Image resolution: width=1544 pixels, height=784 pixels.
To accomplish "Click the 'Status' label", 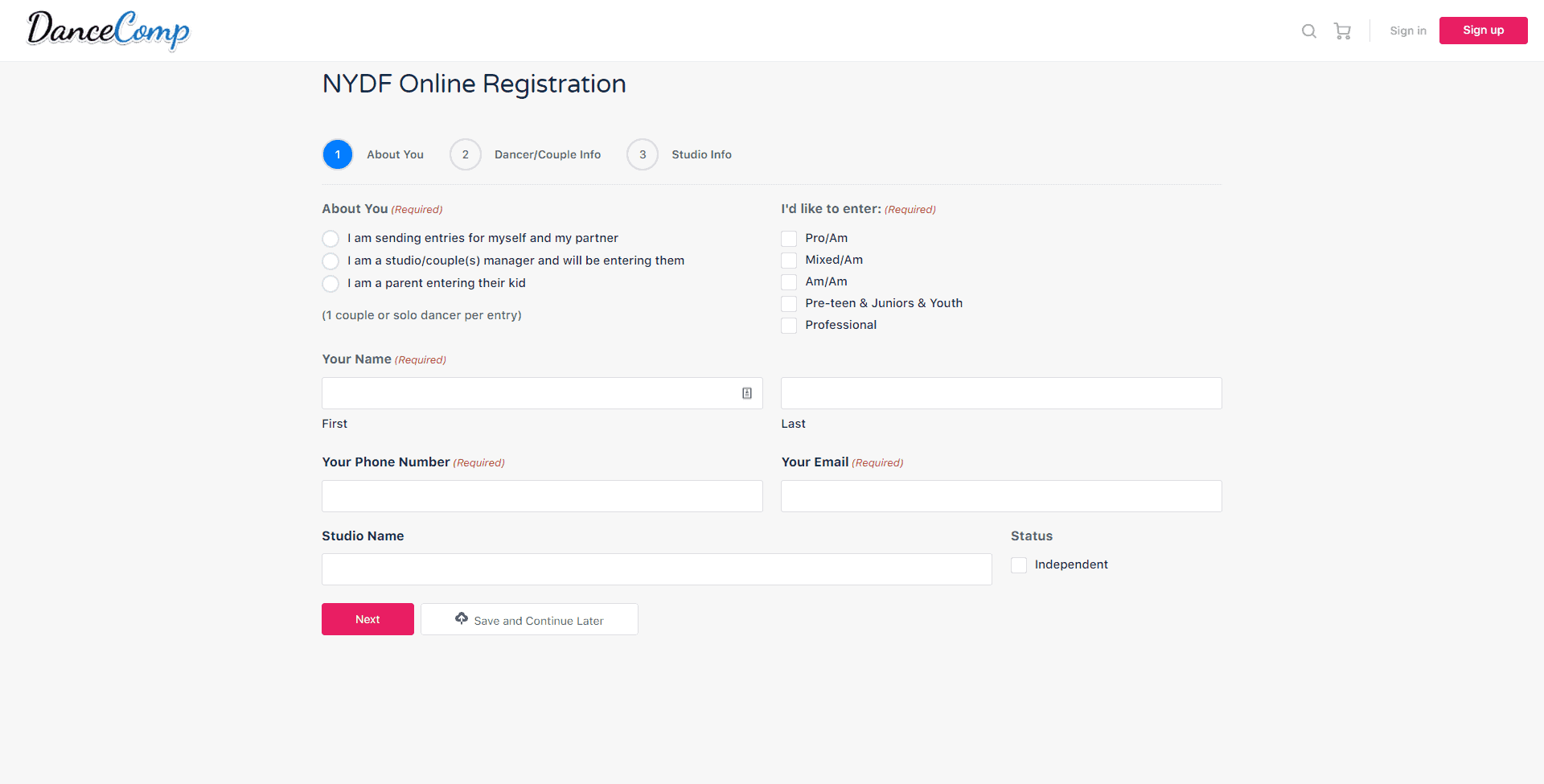I will (1032, 536).
